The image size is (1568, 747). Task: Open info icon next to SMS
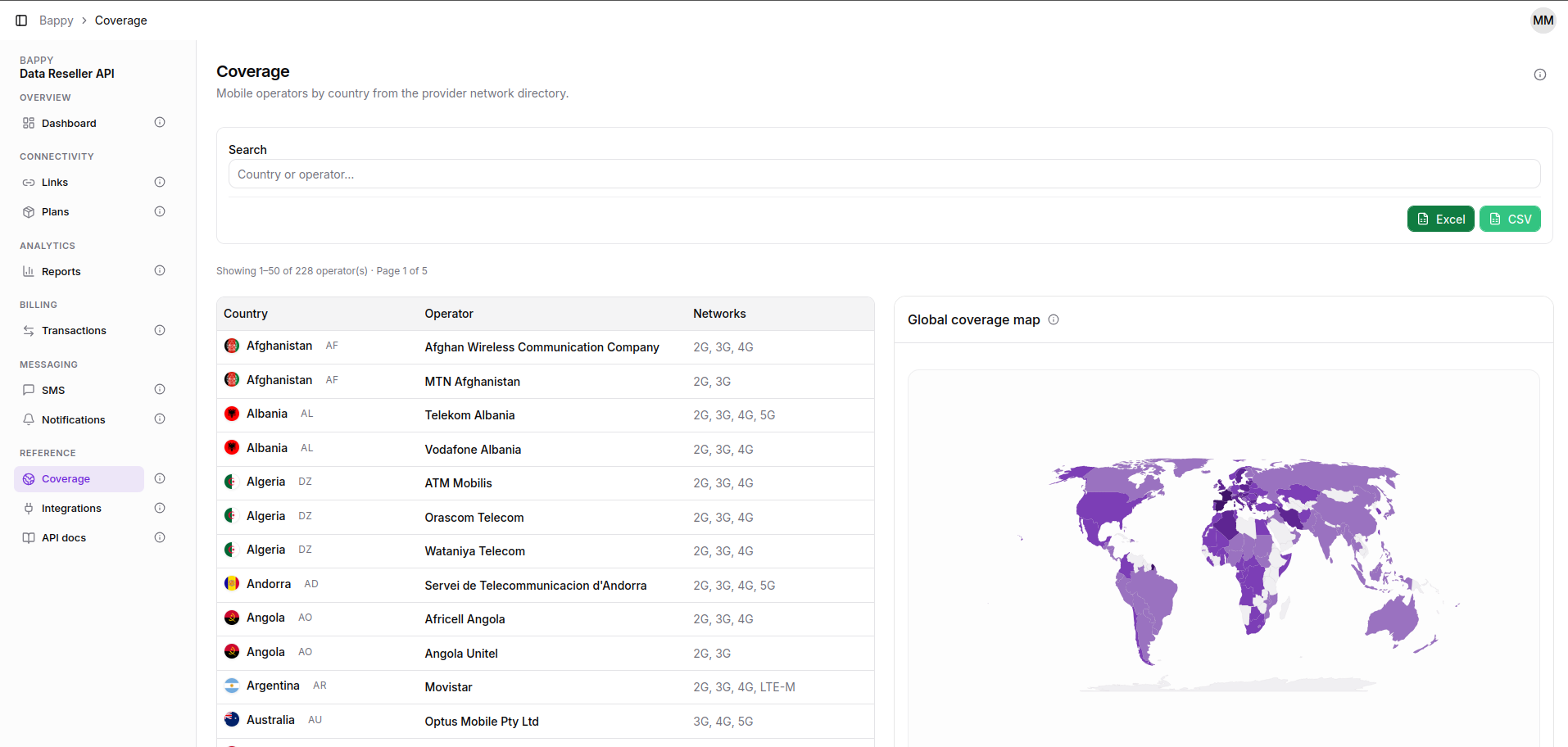(160, 390)
